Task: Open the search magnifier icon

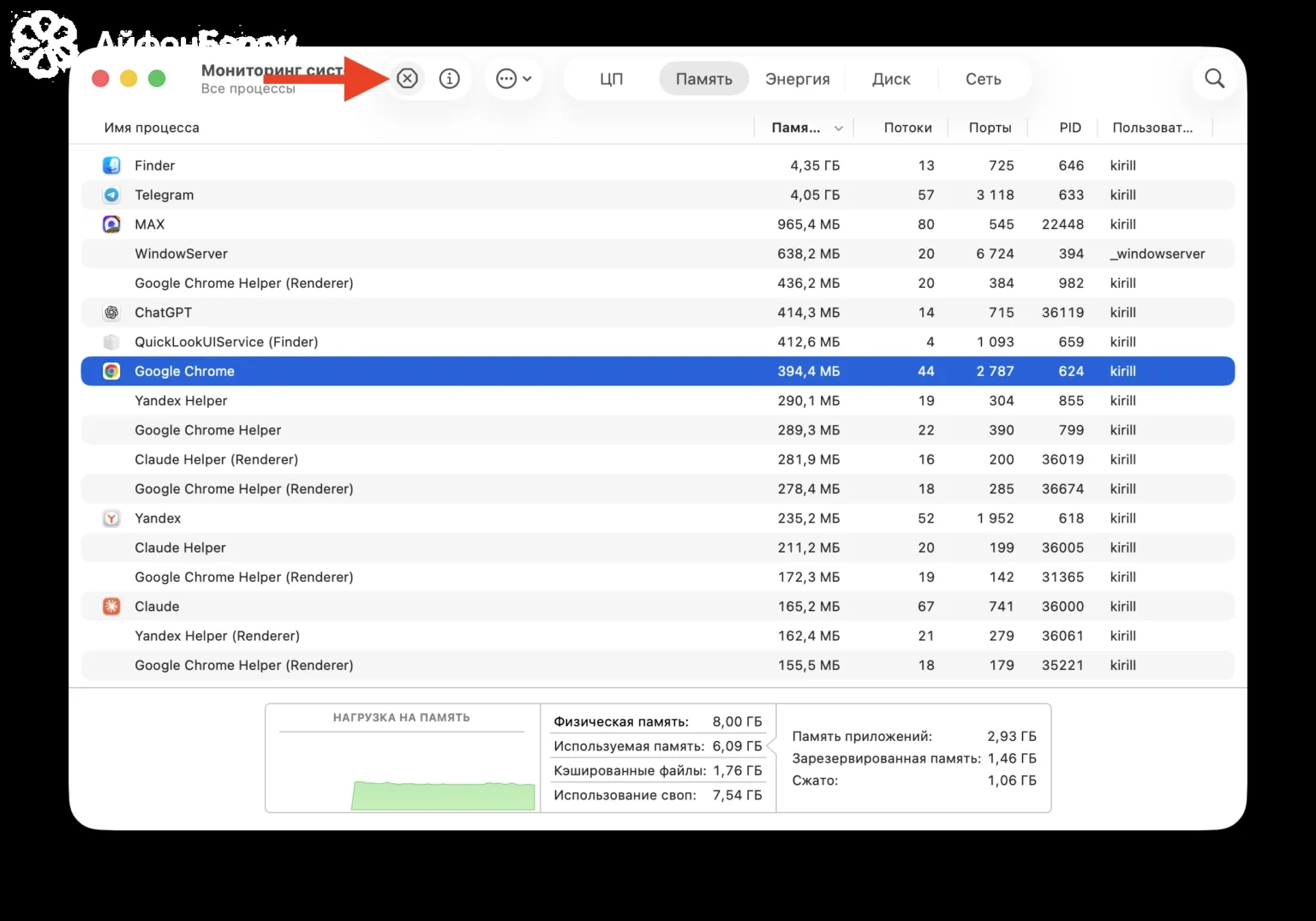Action: click(x=1214, y=79)
